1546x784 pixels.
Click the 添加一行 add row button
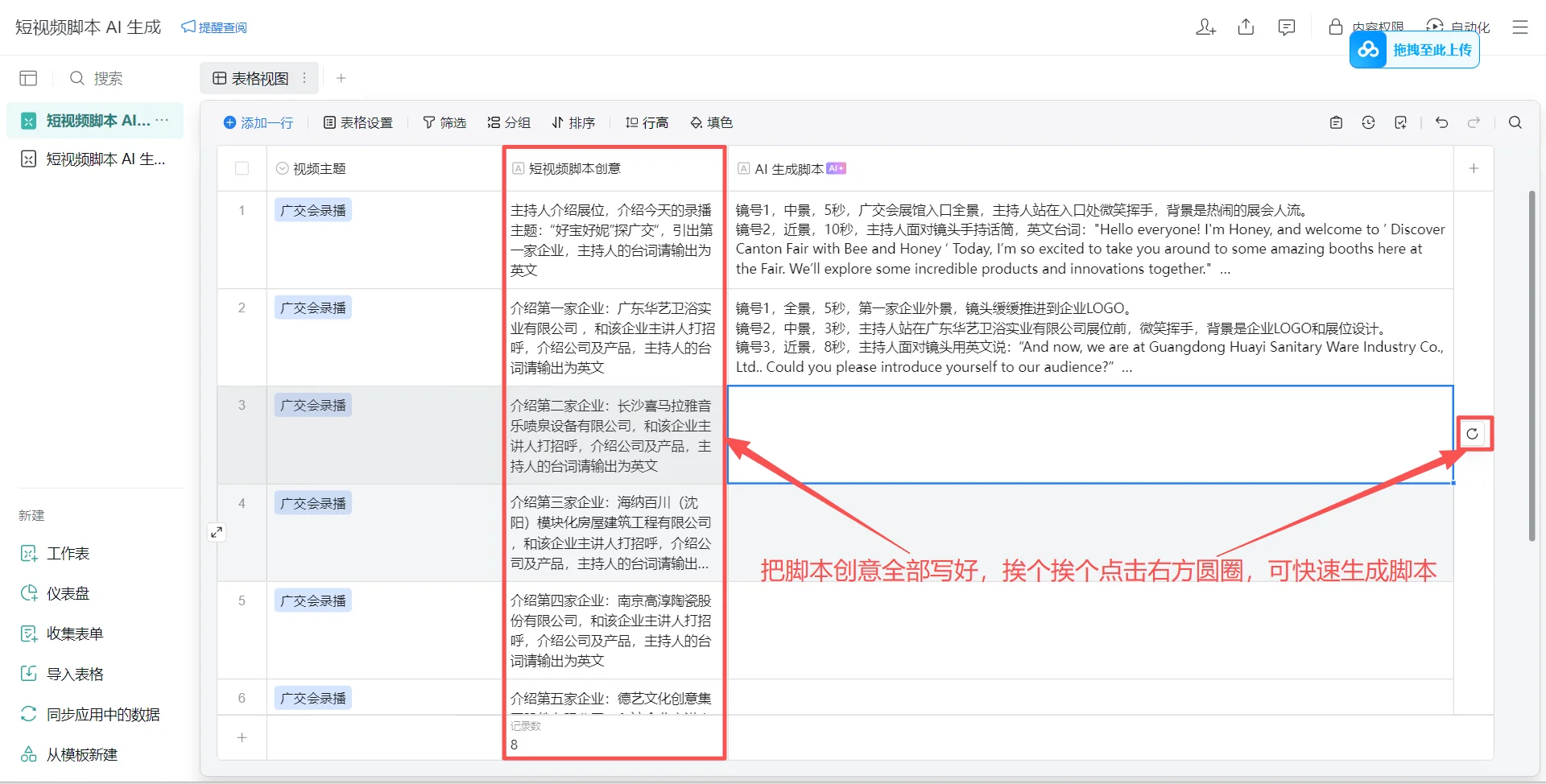(x=258, y=122)
